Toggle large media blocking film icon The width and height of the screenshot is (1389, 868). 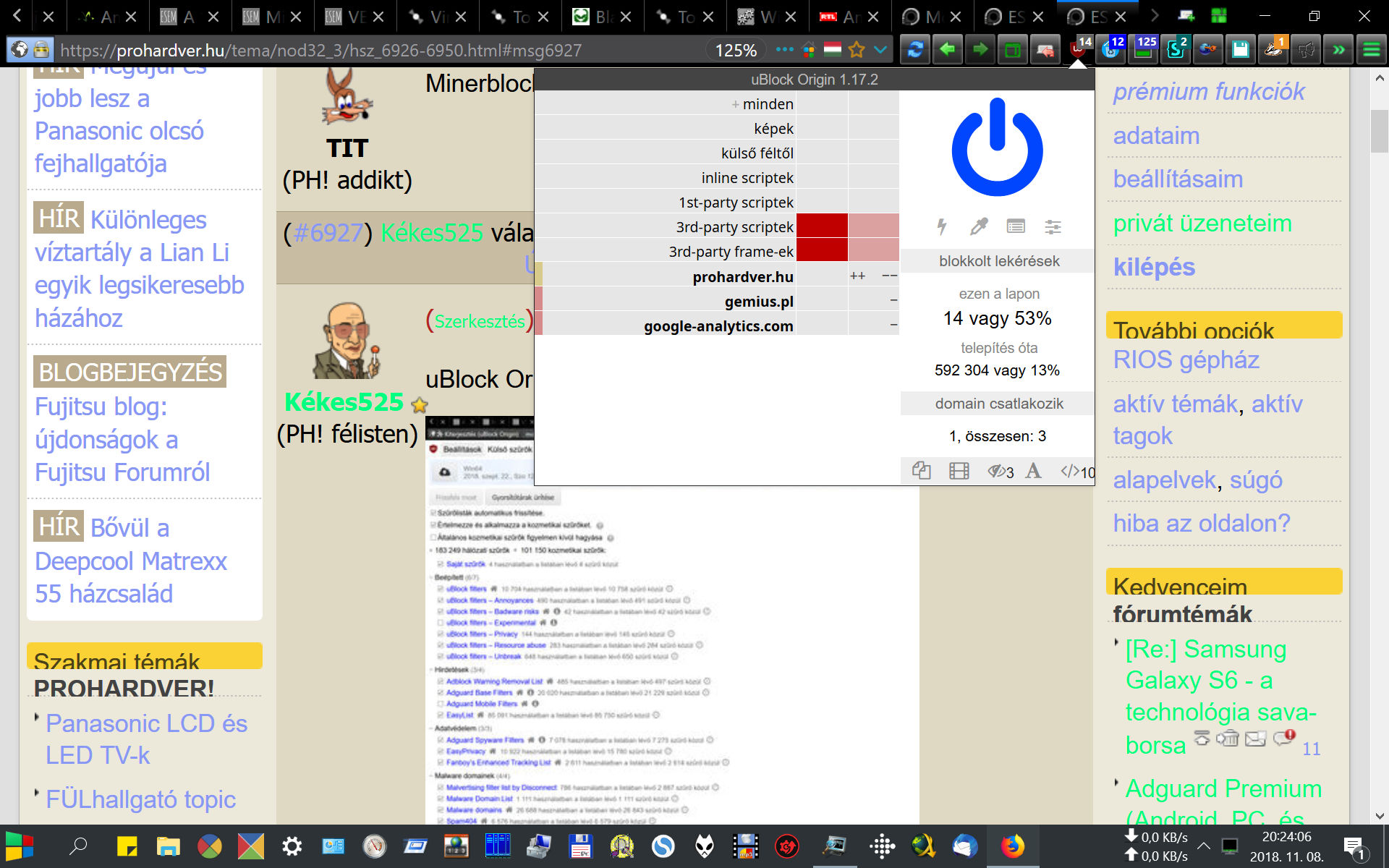tap(959, 471)
